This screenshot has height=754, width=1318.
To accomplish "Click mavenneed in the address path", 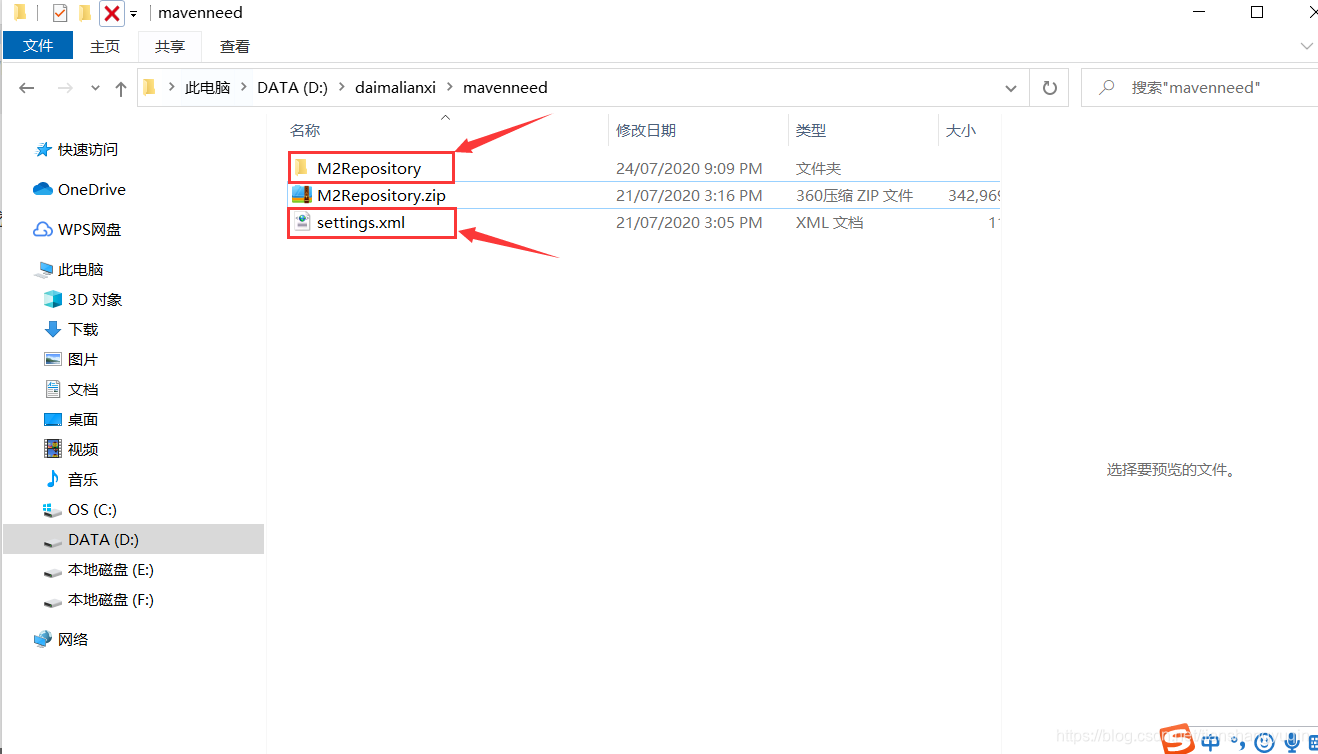I will [x=505, y=87].
